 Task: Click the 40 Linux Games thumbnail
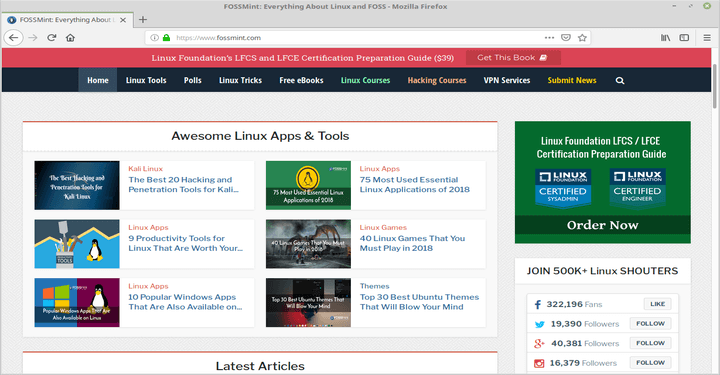pyautogui.click(x=308, y=244)
